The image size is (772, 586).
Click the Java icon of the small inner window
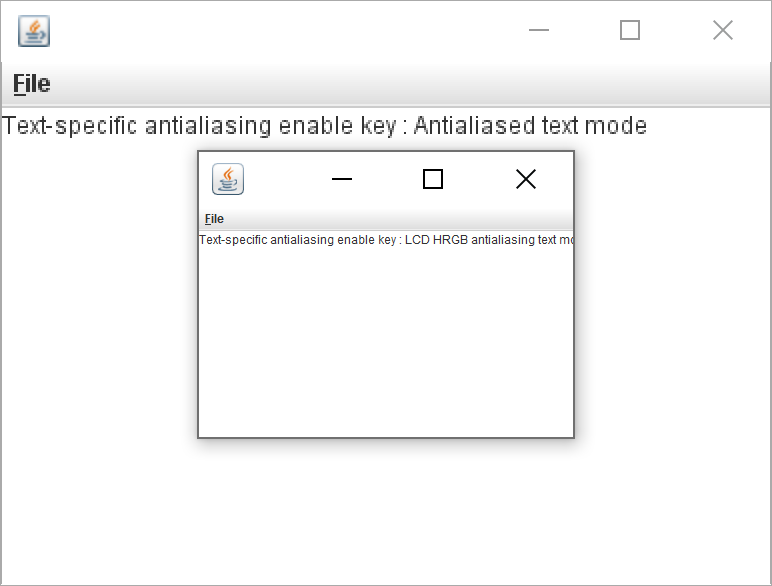pyautogui.click(x=228, y=179)
